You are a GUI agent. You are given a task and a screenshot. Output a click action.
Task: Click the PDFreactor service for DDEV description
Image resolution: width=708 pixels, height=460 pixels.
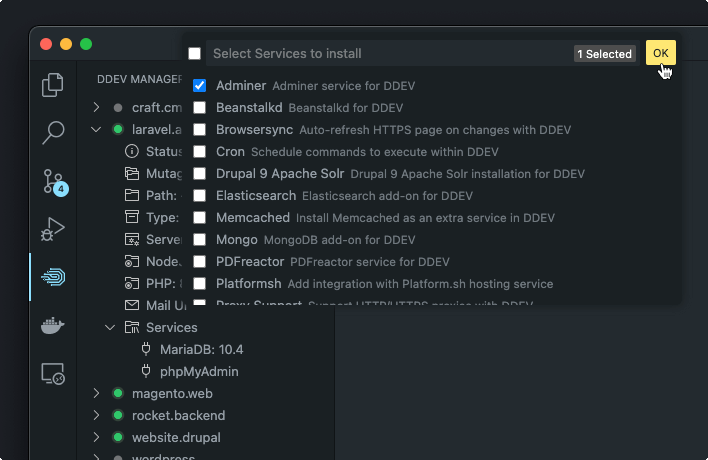click(370, 262)
